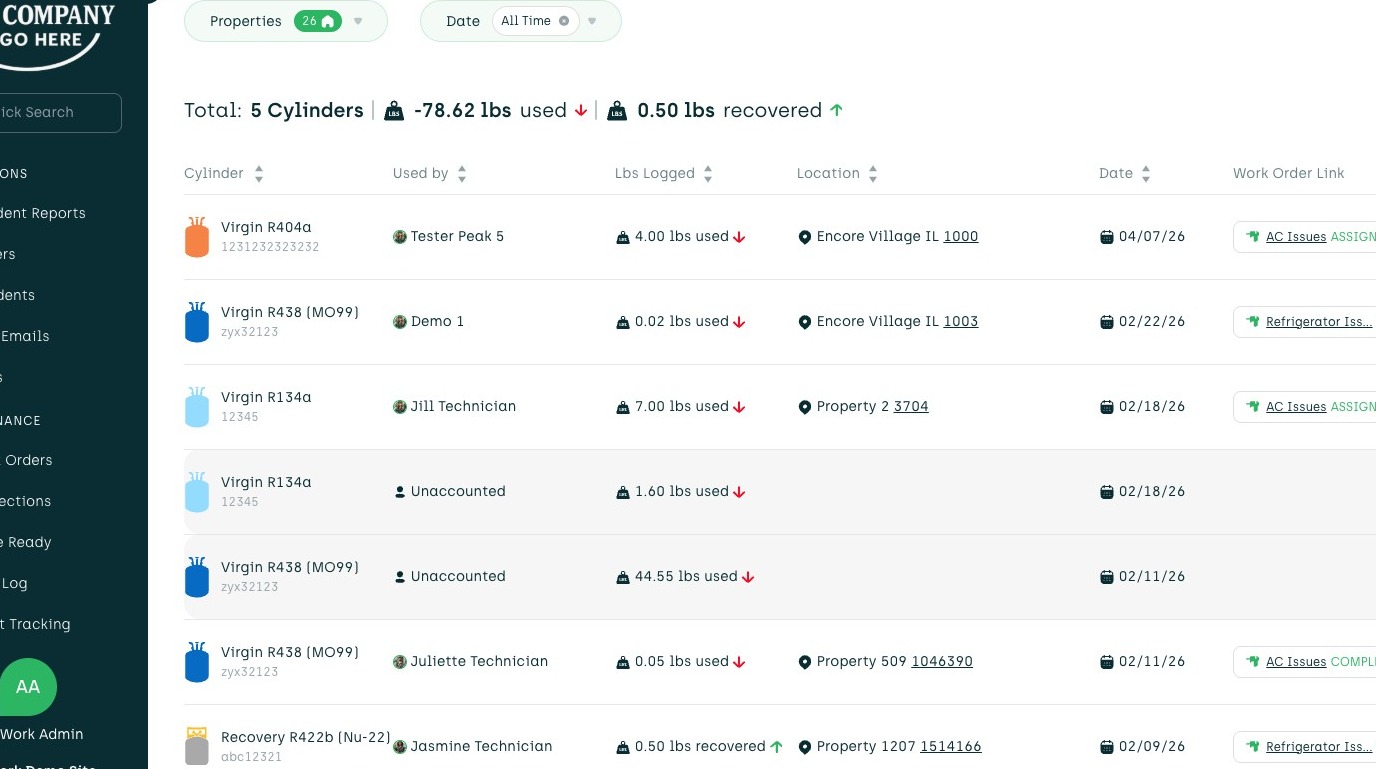Expand the Date filter dropdown arrow
The width and height of the screenshot is (1376, 769).
[592, 21]
